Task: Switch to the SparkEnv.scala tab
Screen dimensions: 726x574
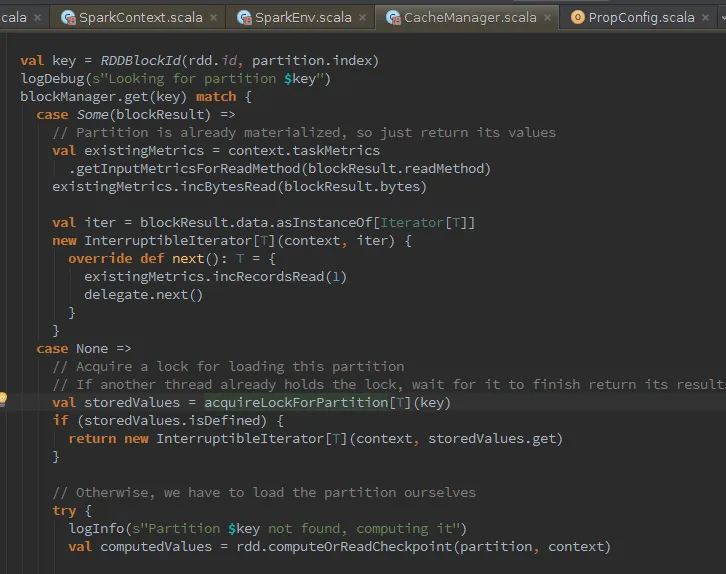Action: click(x=303, y=17)
